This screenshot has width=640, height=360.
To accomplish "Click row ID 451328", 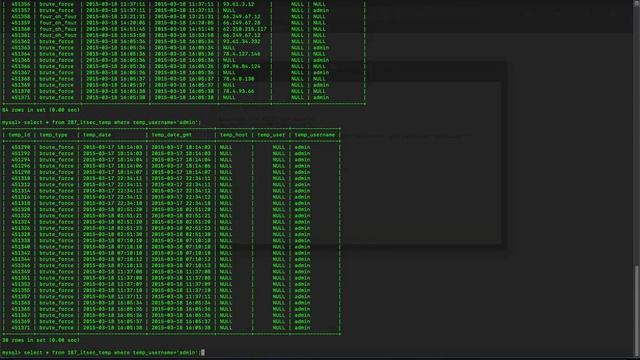I will tap(21, 234).
